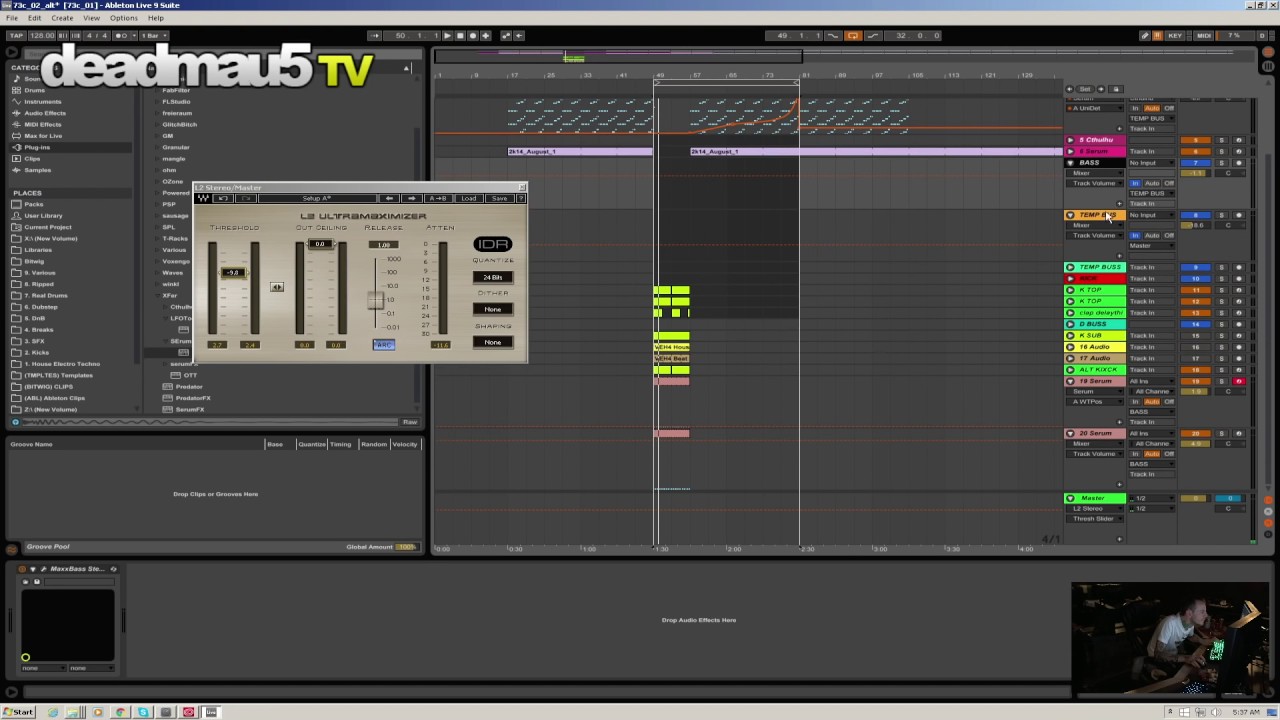The height and width of the screenshot is (720, 1280).
Task: Click the L2 Threshold fader
Action: 233,273
